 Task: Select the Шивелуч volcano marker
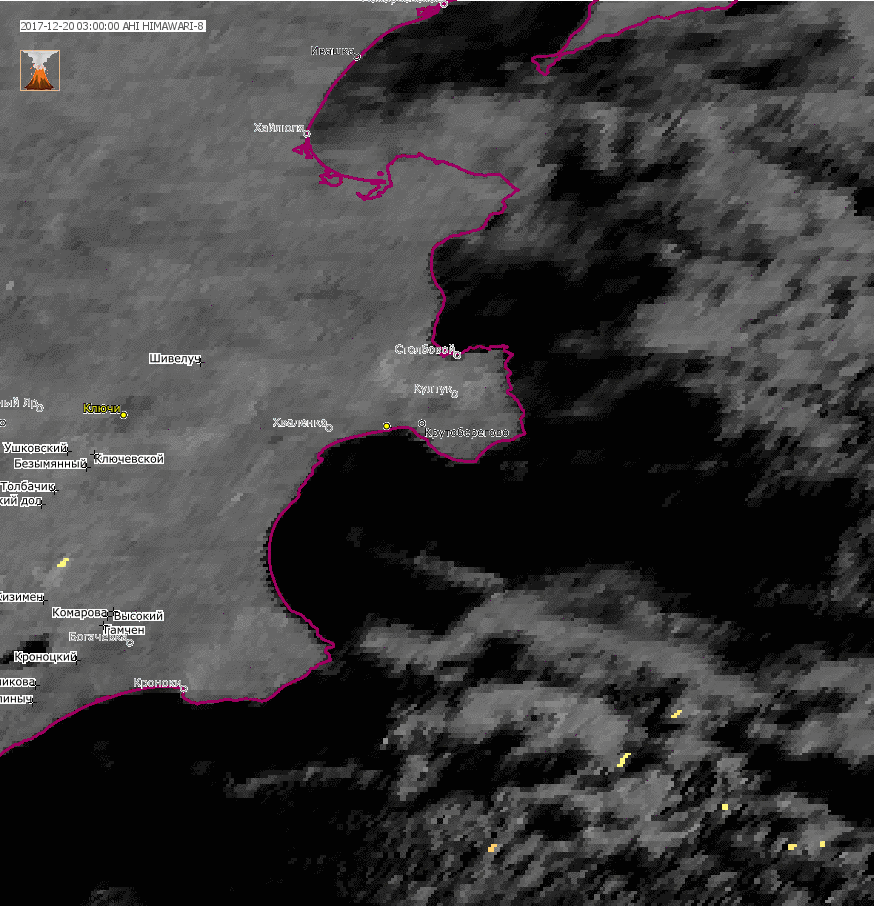pyautogui.click(x=200, y=361)
